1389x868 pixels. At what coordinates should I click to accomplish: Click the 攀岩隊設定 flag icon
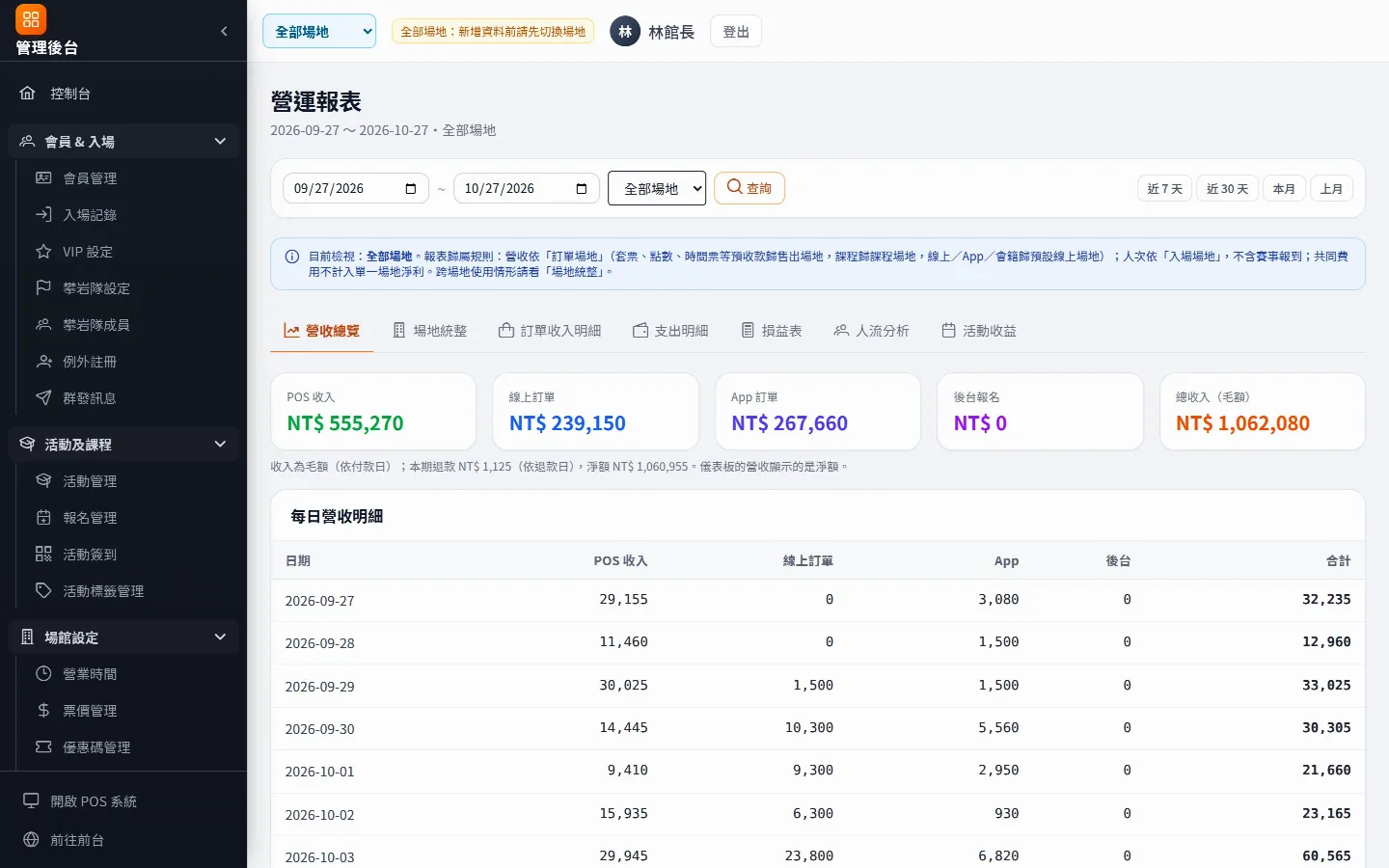(43, 288)
